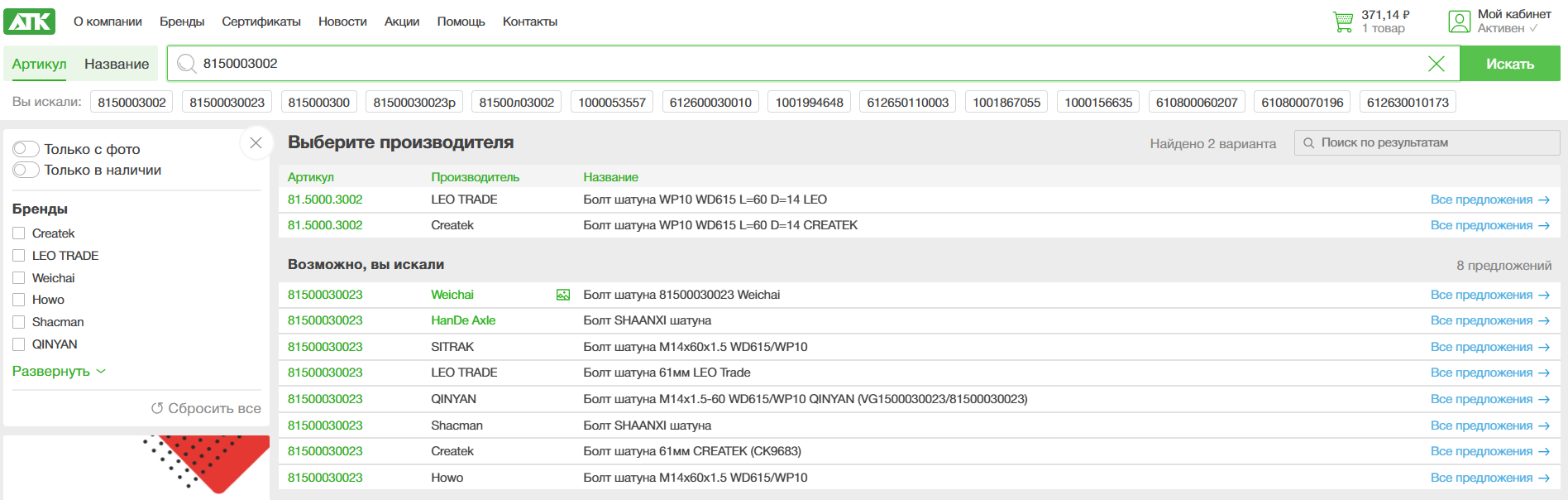Check the Shacman brand checkbox
This screenshot has width=1568, height=500.
point(19,322)
